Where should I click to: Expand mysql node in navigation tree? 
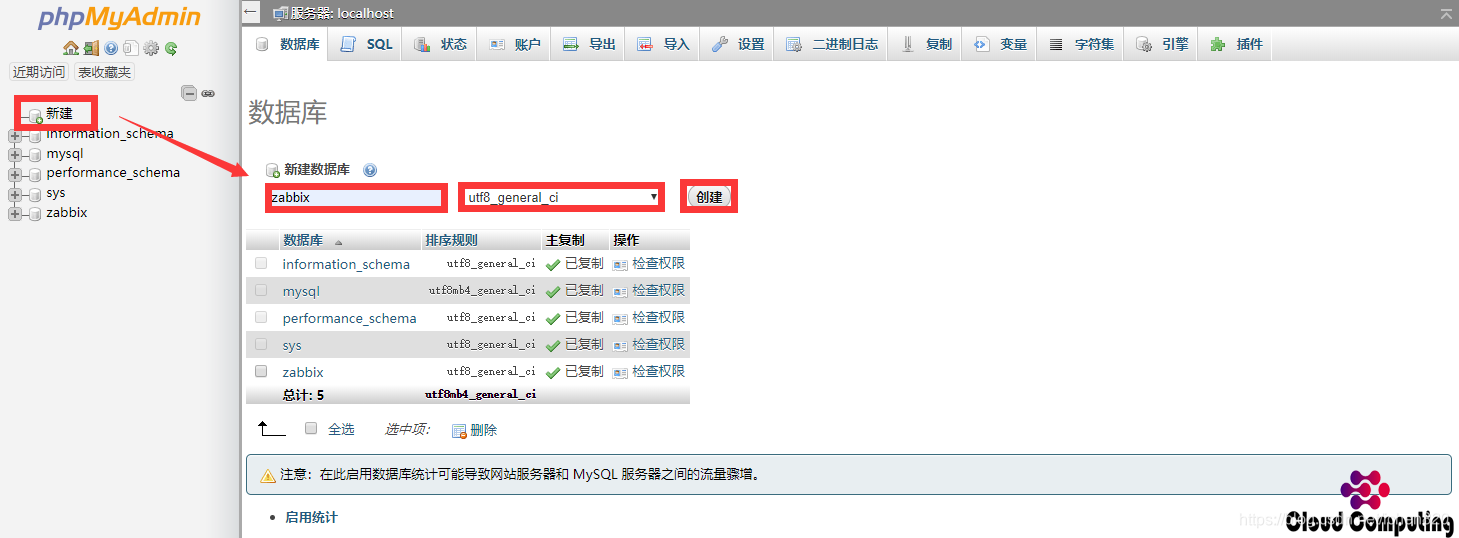[14, 155]
